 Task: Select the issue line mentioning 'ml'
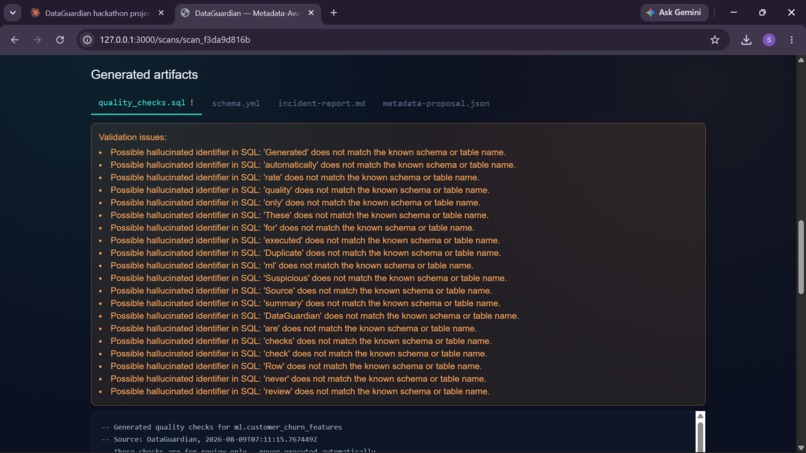pyautogui.click(x=292, y=266)
